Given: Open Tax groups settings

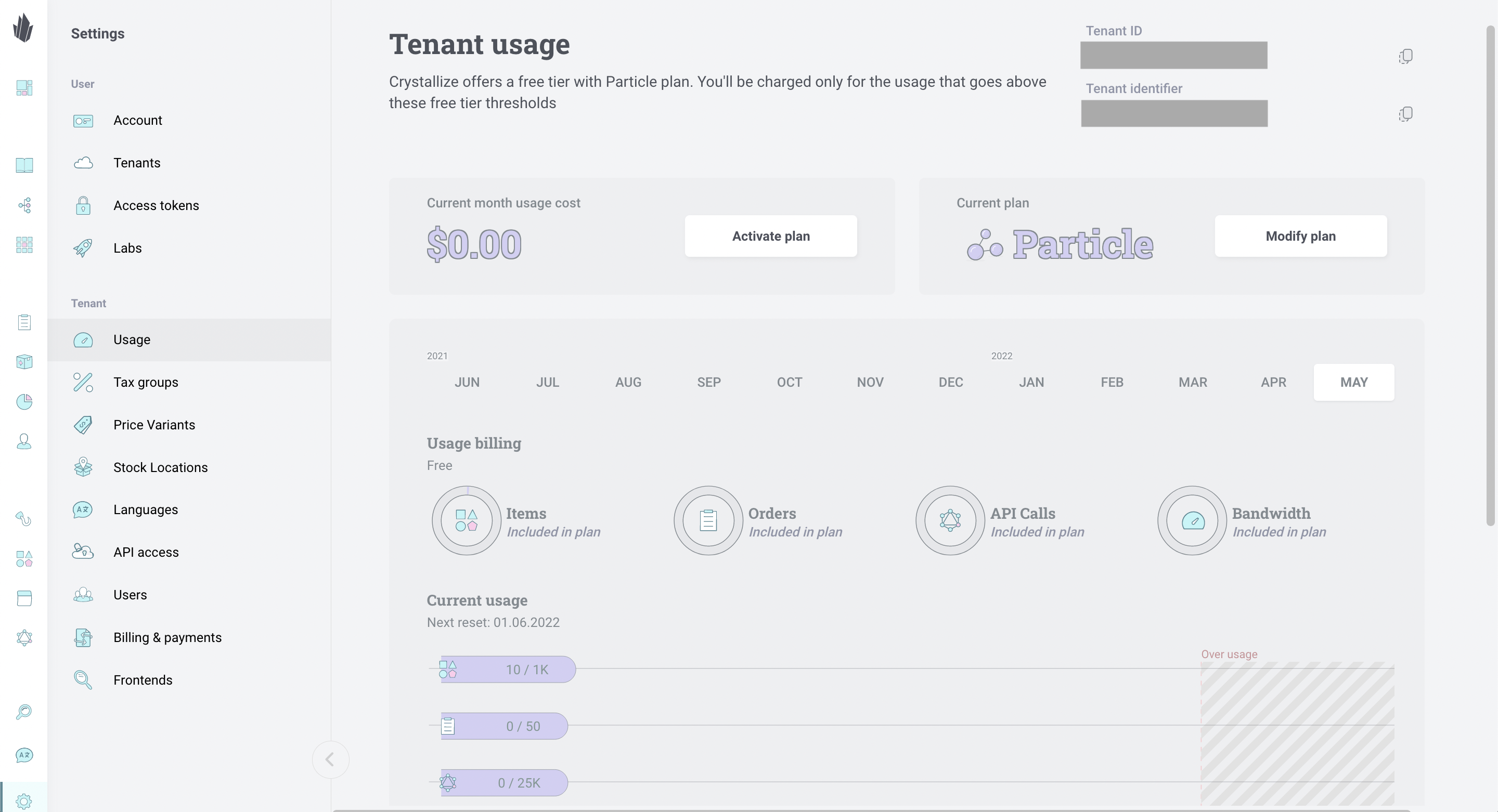Looking at the screenshot, I should (x=189, y=383).
